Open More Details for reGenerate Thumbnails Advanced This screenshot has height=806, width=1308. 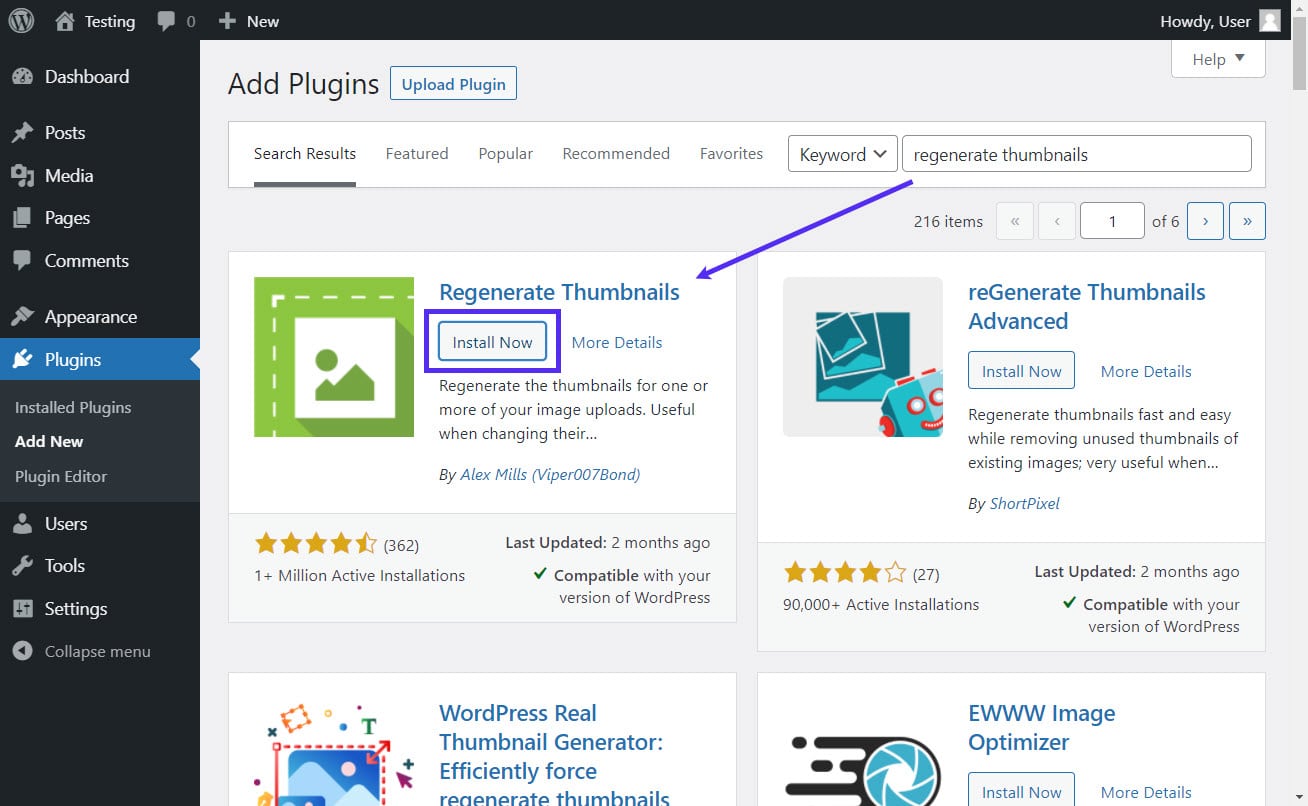1145,371
